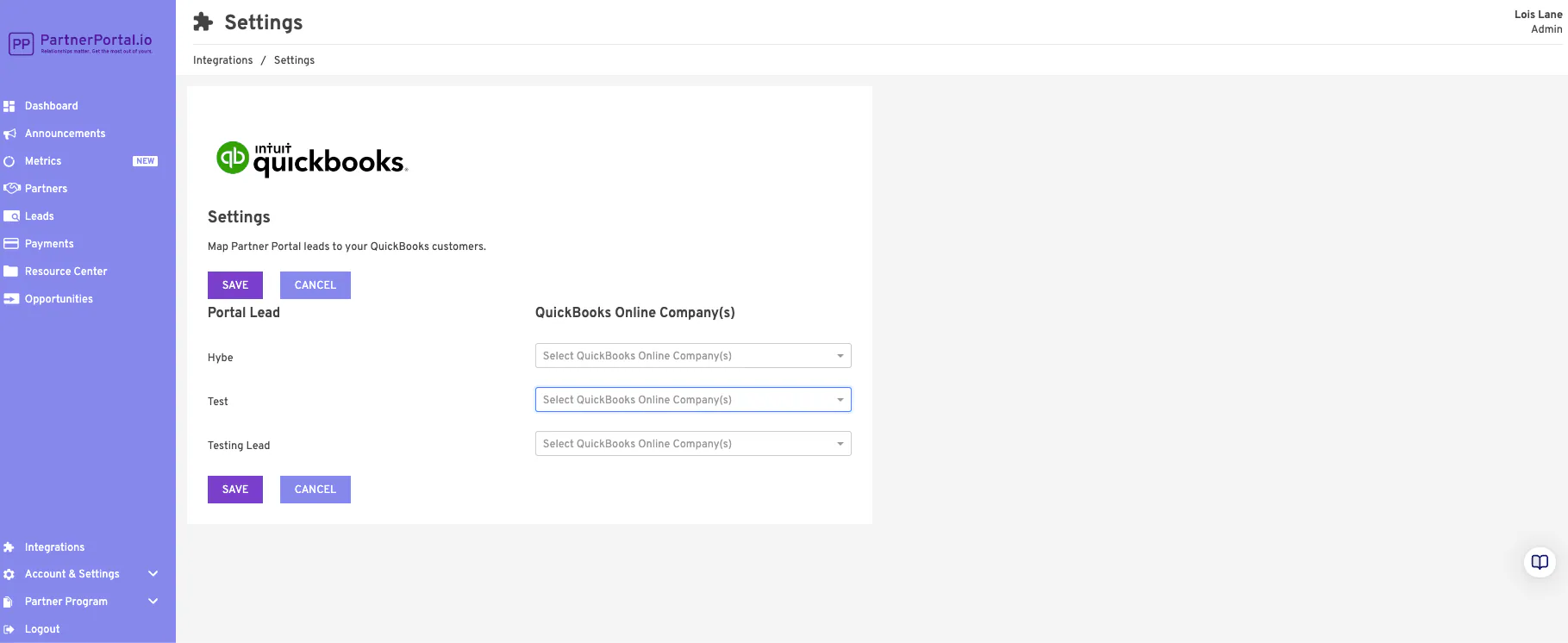The image size is (1568, 643).
Task: Open the help book widget icon
Action: 1540,563
